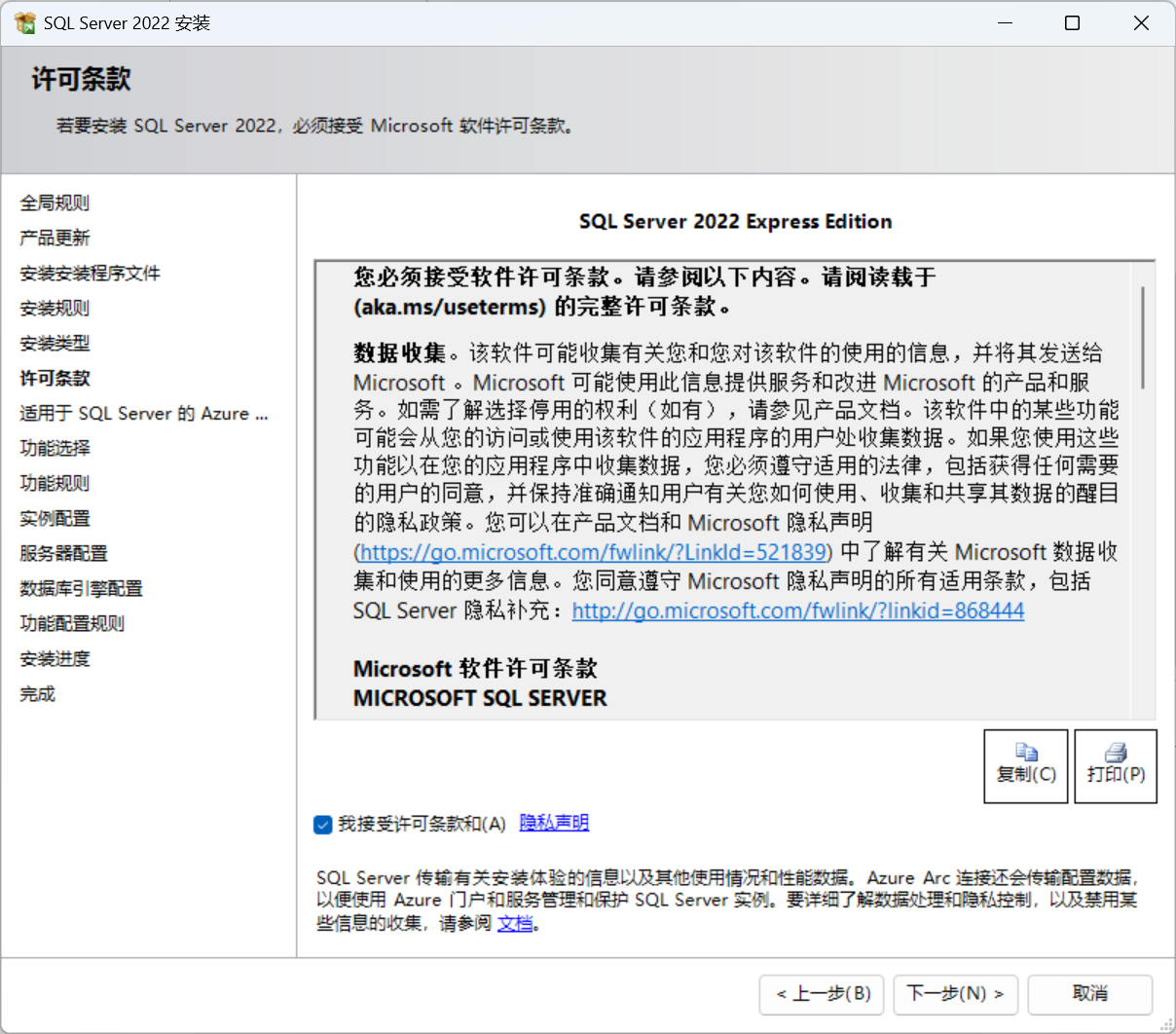
Task: Select the 产品更新 step
Action: 55,238
